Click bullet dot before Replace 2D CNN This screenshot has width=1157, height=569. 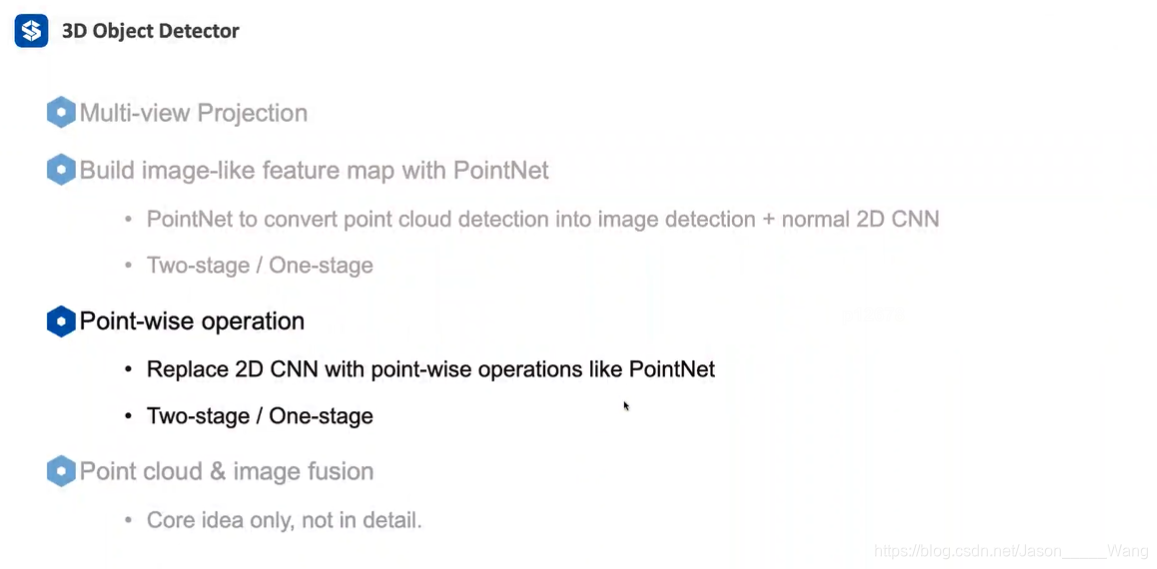(129, 369)
